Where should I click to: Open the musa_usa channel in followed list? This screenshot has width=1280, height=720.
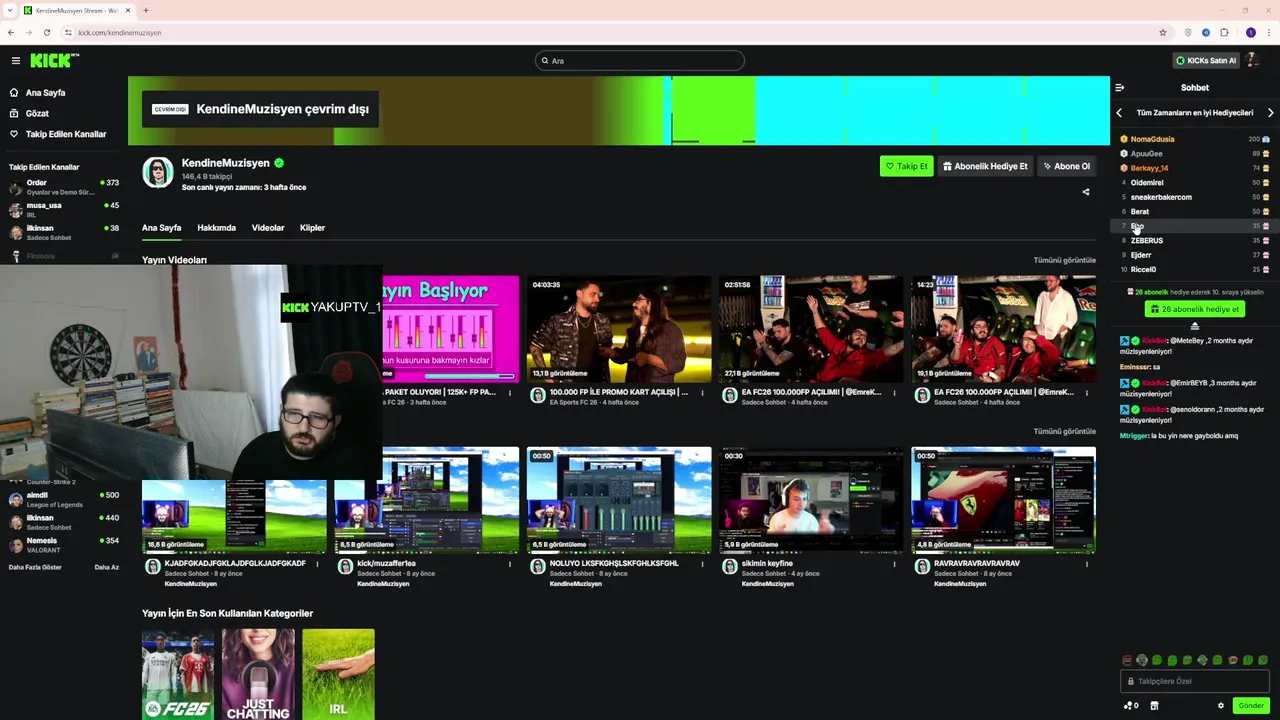click(64, 209)
